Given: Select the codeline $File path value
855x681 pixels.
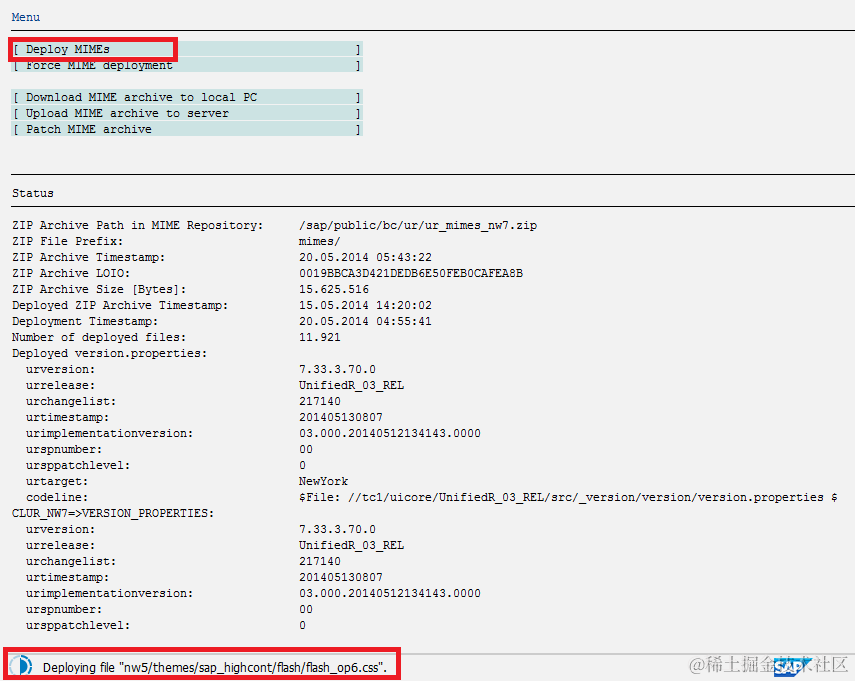Looking at the screenshot, I should (x=568, y=497).
